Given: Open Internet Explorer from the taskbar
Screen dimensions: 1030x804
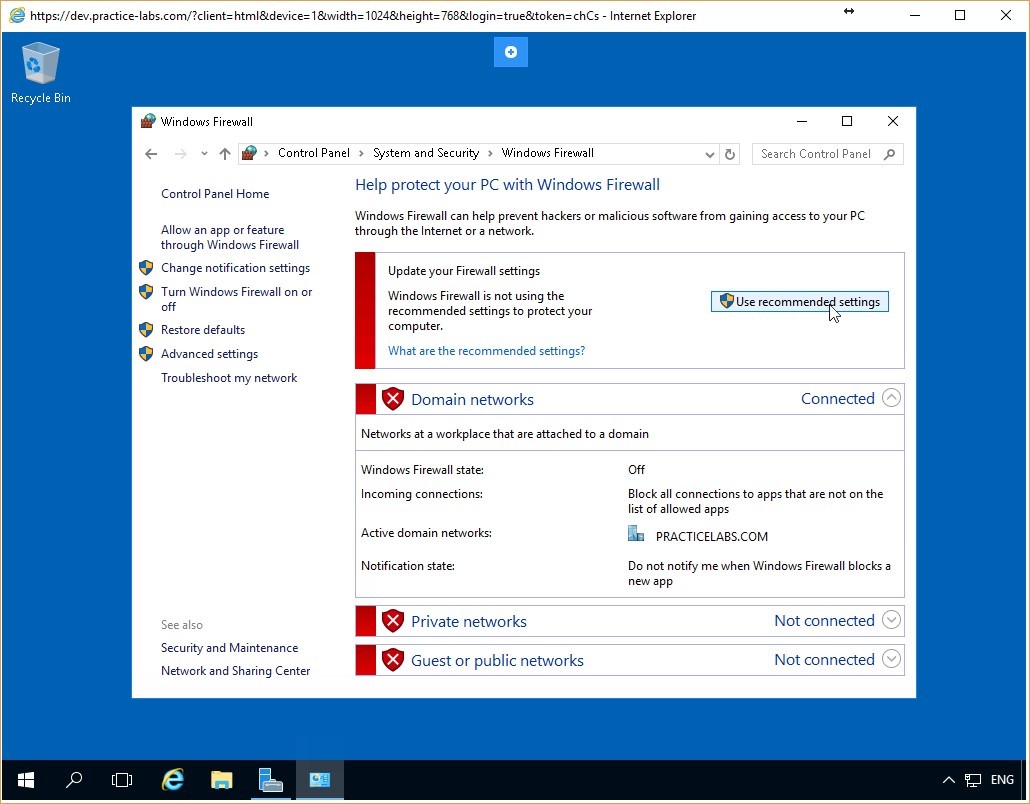Looking at the screenshot, I should pyautogui.click(x=173, y=780).
